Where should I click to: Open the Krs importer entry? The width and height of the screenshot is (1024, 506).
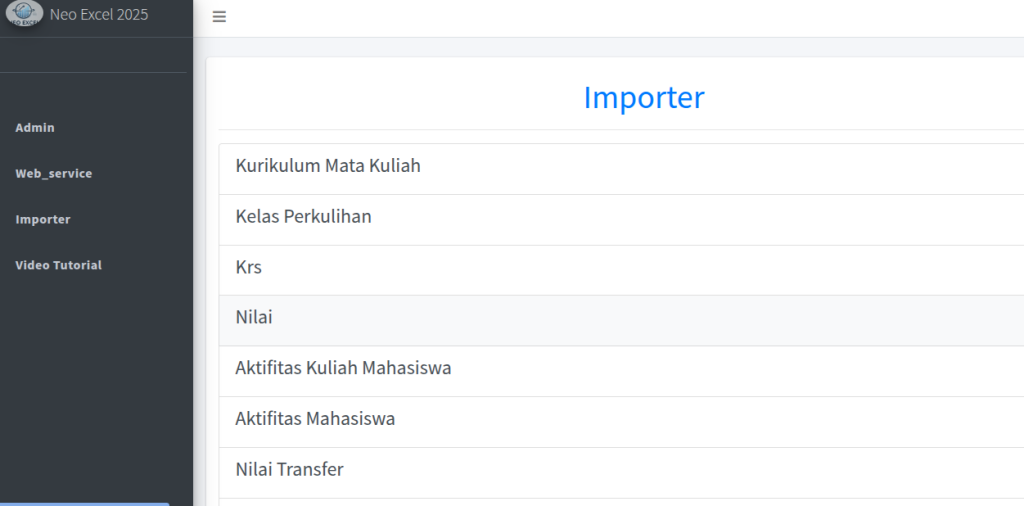(249, 268)
